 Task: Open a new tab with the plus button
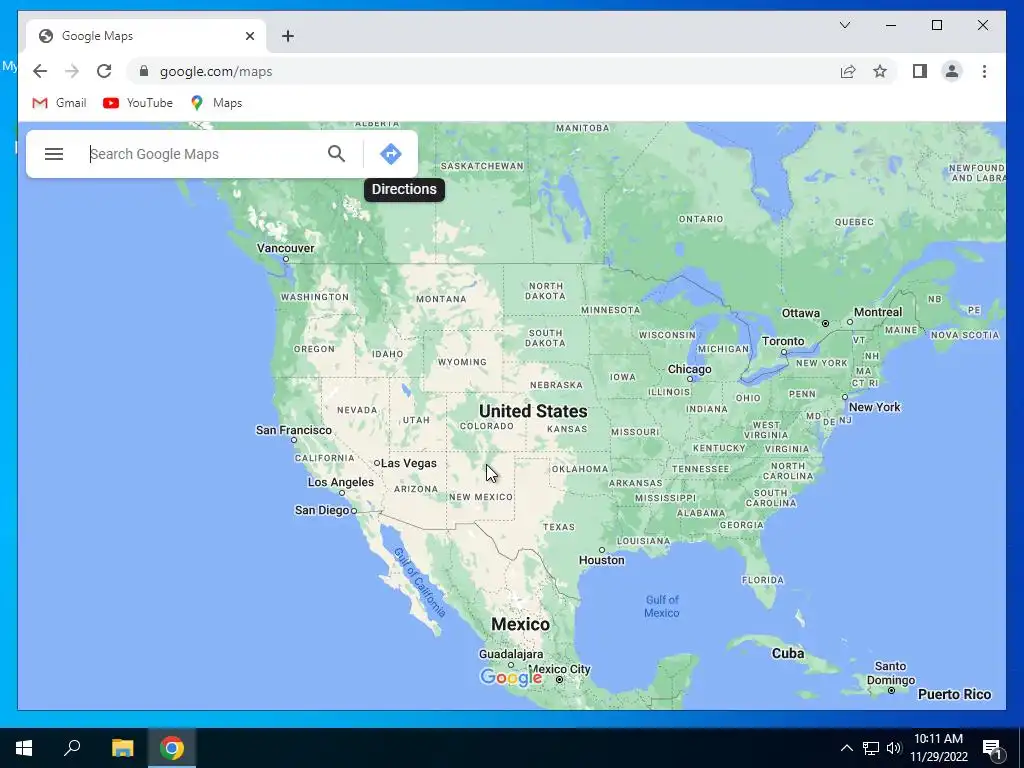[x=288, y=36]
